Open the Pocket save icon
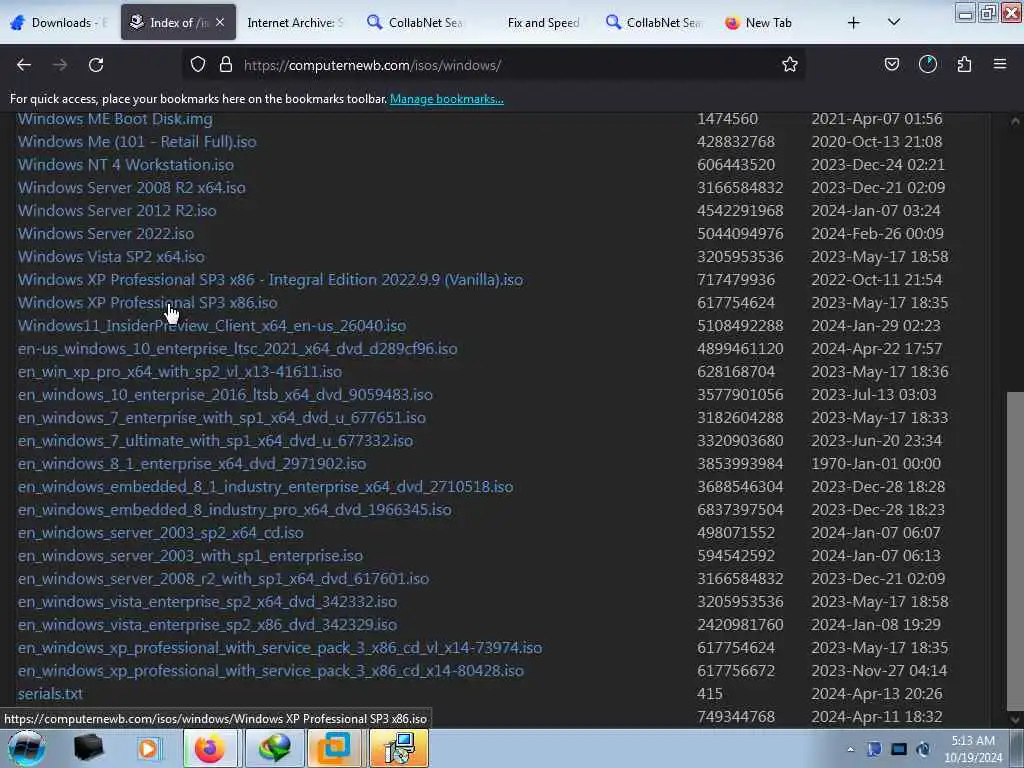The image size is (1024, 768). pos(891,65)
